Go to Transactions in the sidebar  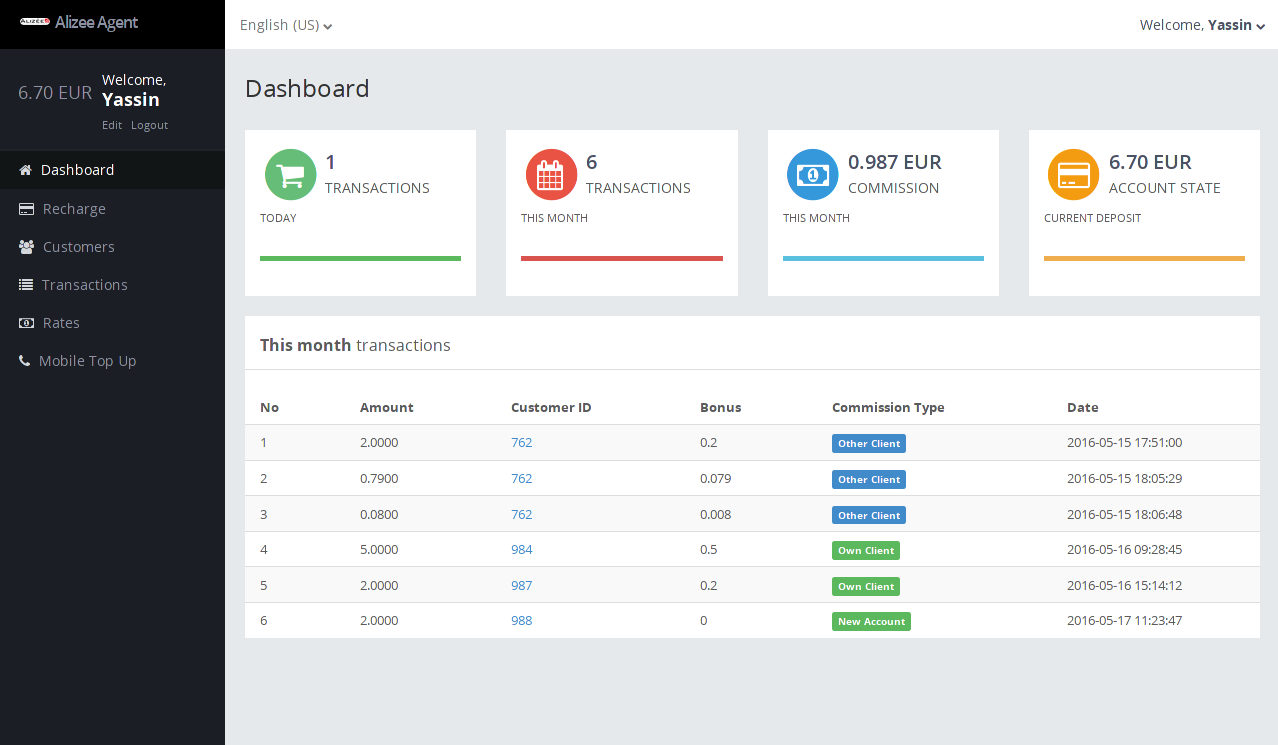coord(84,285)
